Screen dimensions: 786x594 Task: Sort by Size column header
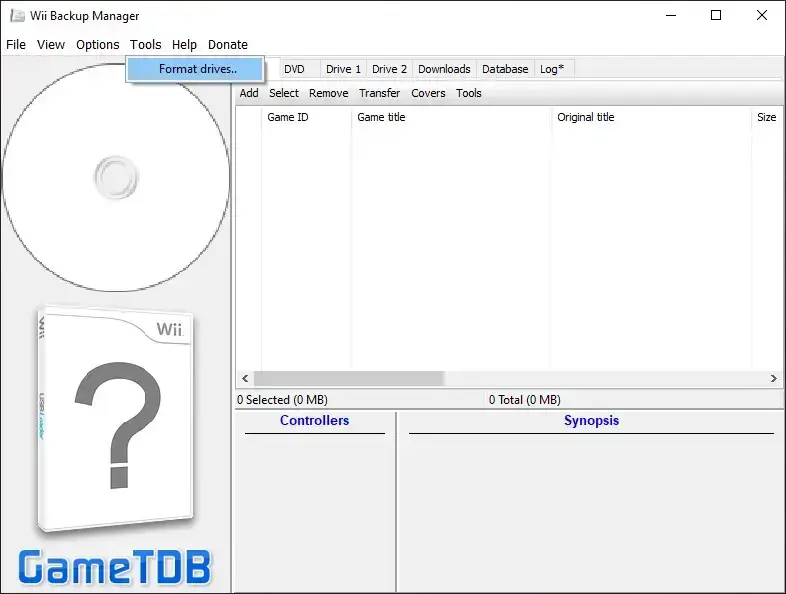click(767, 117)
